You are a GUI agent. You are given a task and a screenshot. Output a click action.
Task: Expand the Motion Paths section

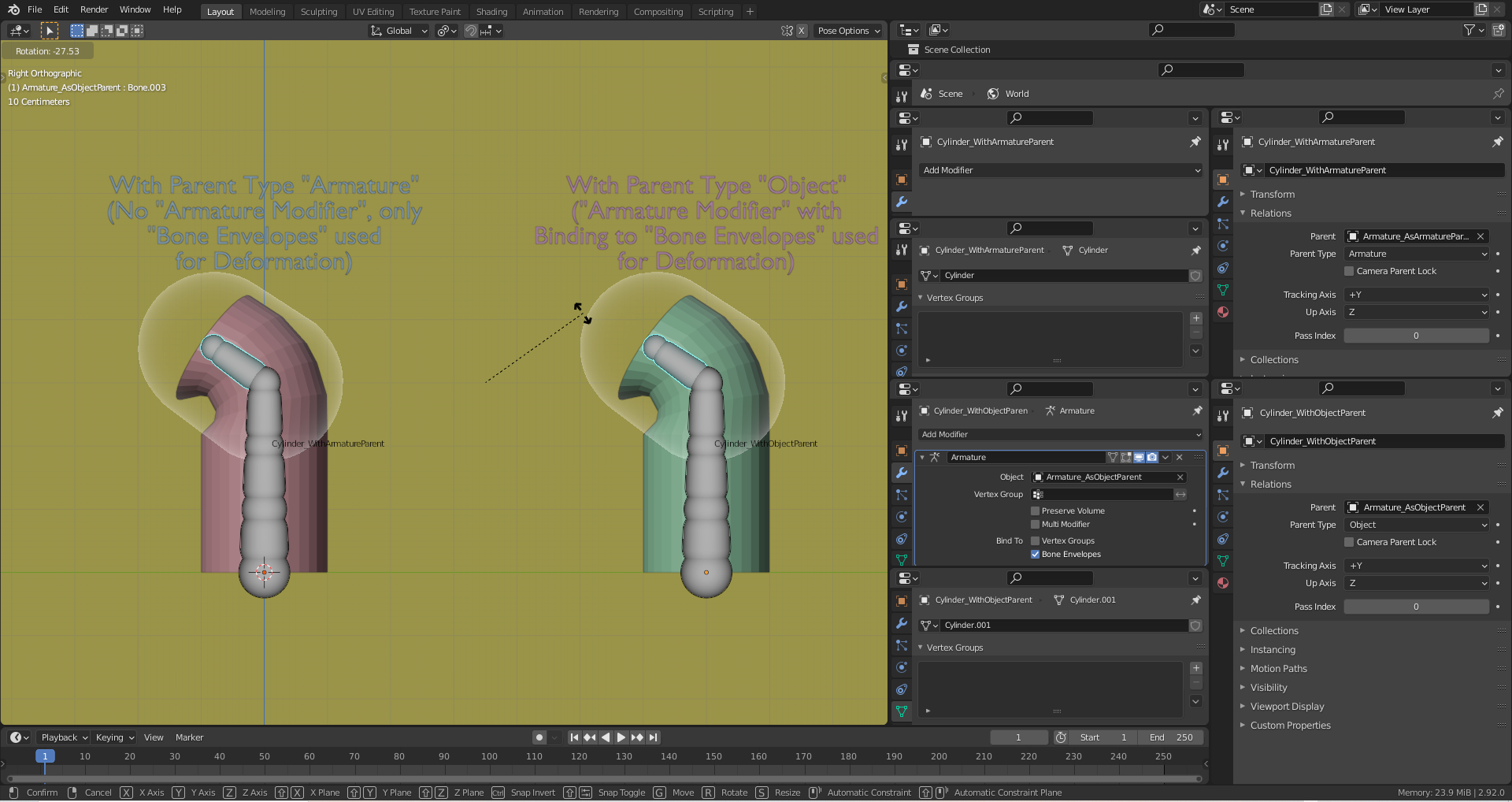click(1278, 669)
